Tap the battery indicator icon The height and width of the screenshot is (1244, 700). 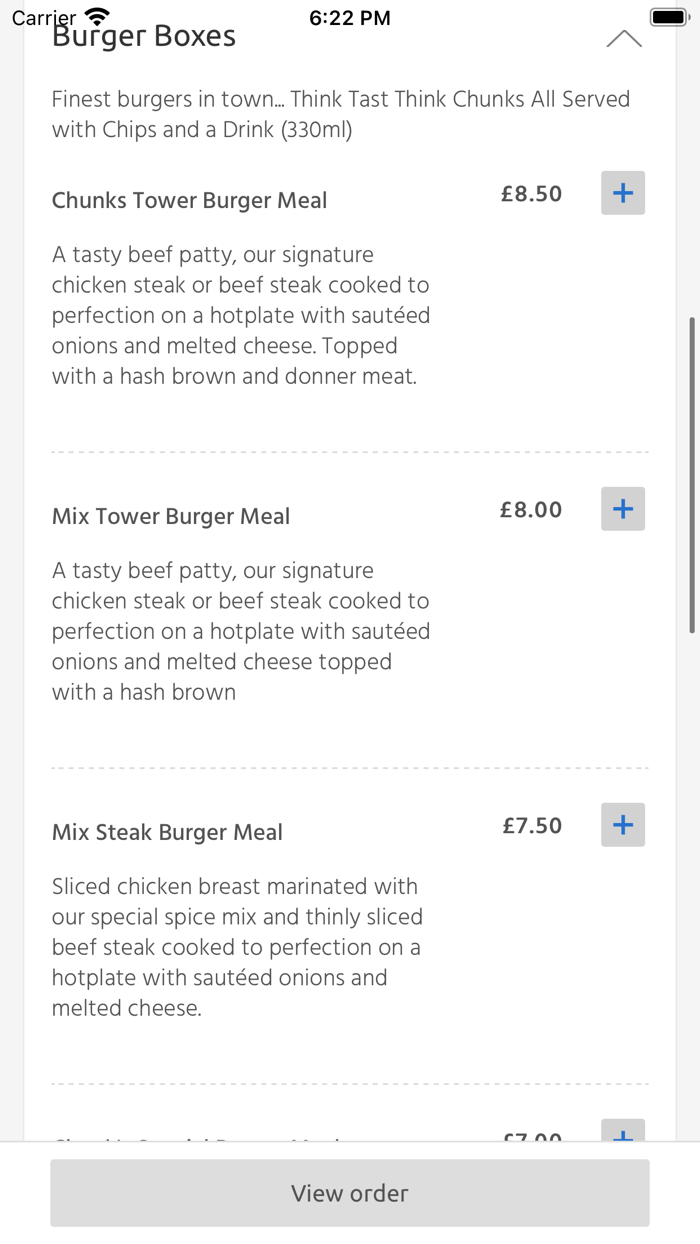coord(668,15)
